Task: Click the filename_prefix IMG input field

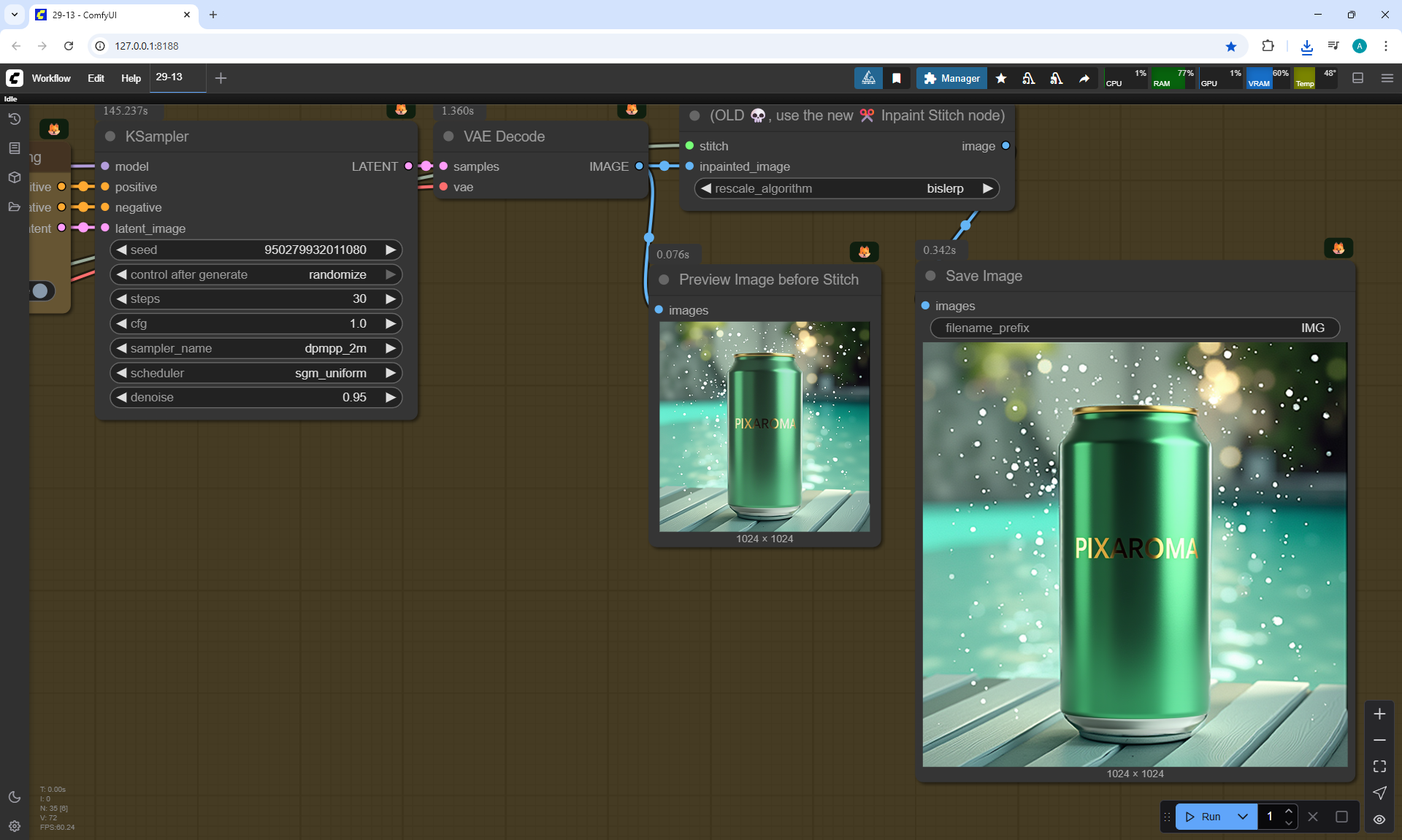Action: coord(1134,328)
